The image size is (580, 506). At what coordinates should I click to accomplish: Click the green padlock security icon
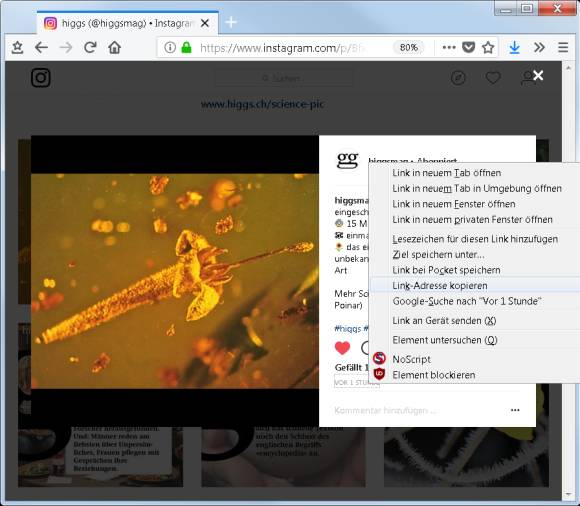186,47
